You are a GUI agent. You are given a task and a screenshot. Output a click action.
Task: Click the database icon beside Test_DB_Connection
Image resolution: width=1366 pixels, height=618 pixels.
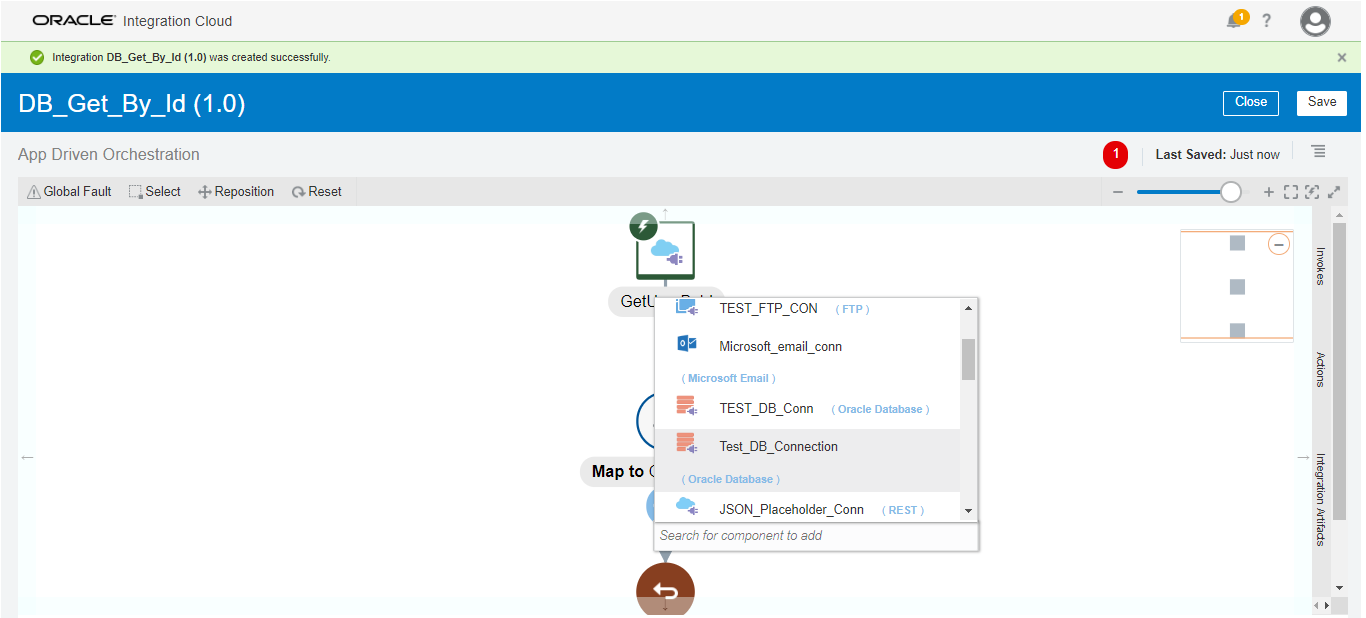point(686,444)
